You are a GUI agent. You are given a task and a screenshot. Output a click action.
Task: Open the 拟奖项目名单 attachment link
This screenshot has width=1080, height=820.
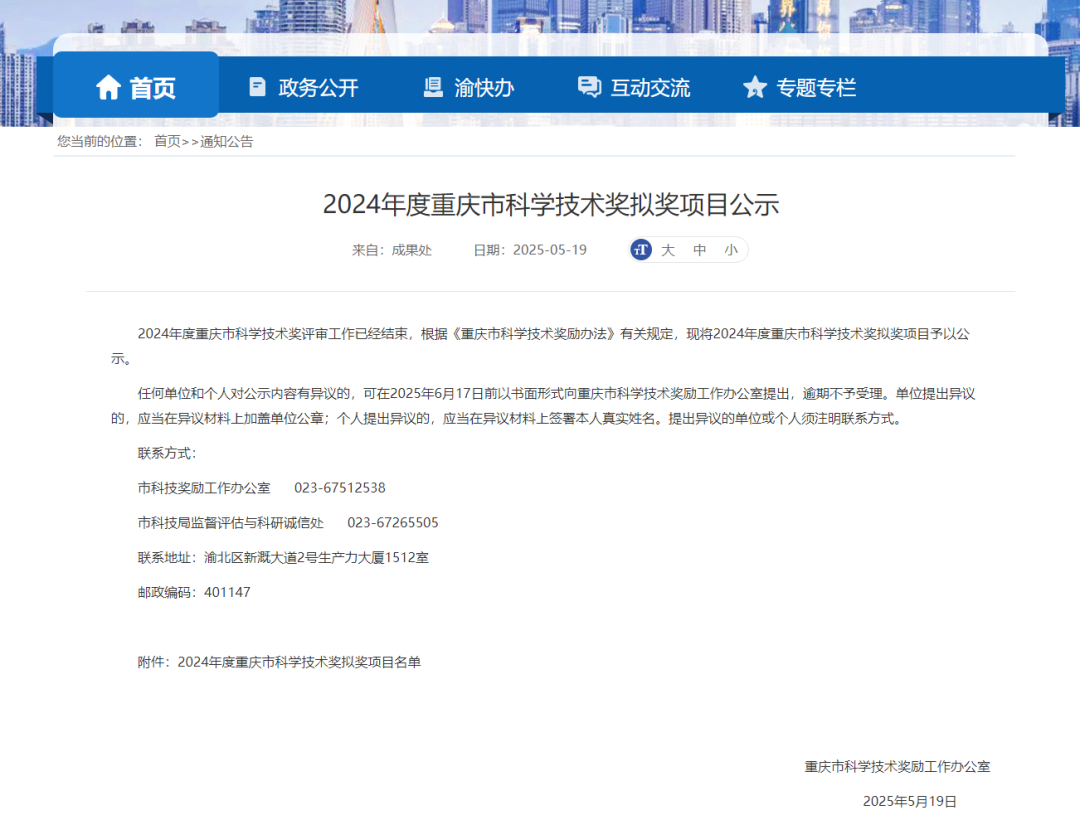299,662
